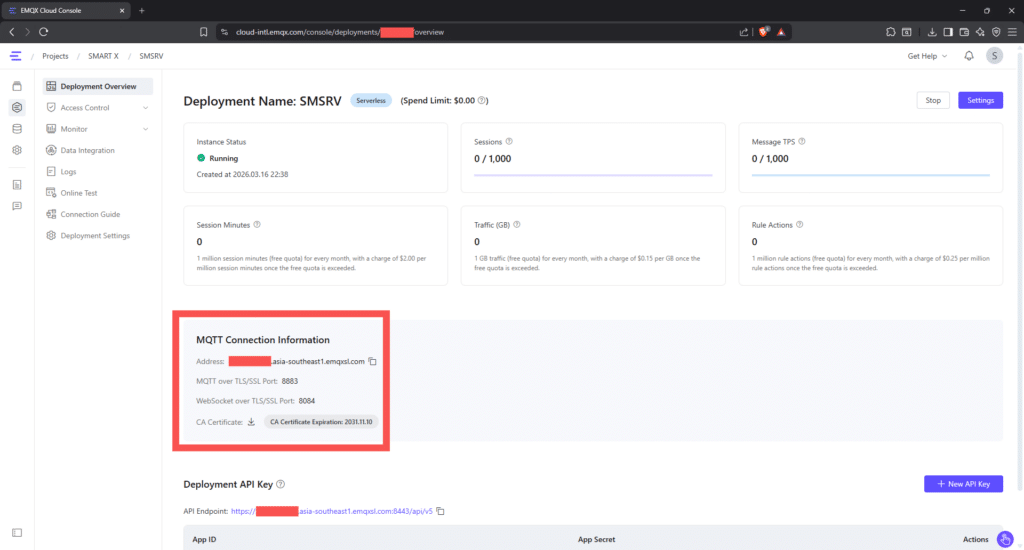Select the hexagon deployment icon in left rail
1024x550 pixels.
click(x=17, y=107)
